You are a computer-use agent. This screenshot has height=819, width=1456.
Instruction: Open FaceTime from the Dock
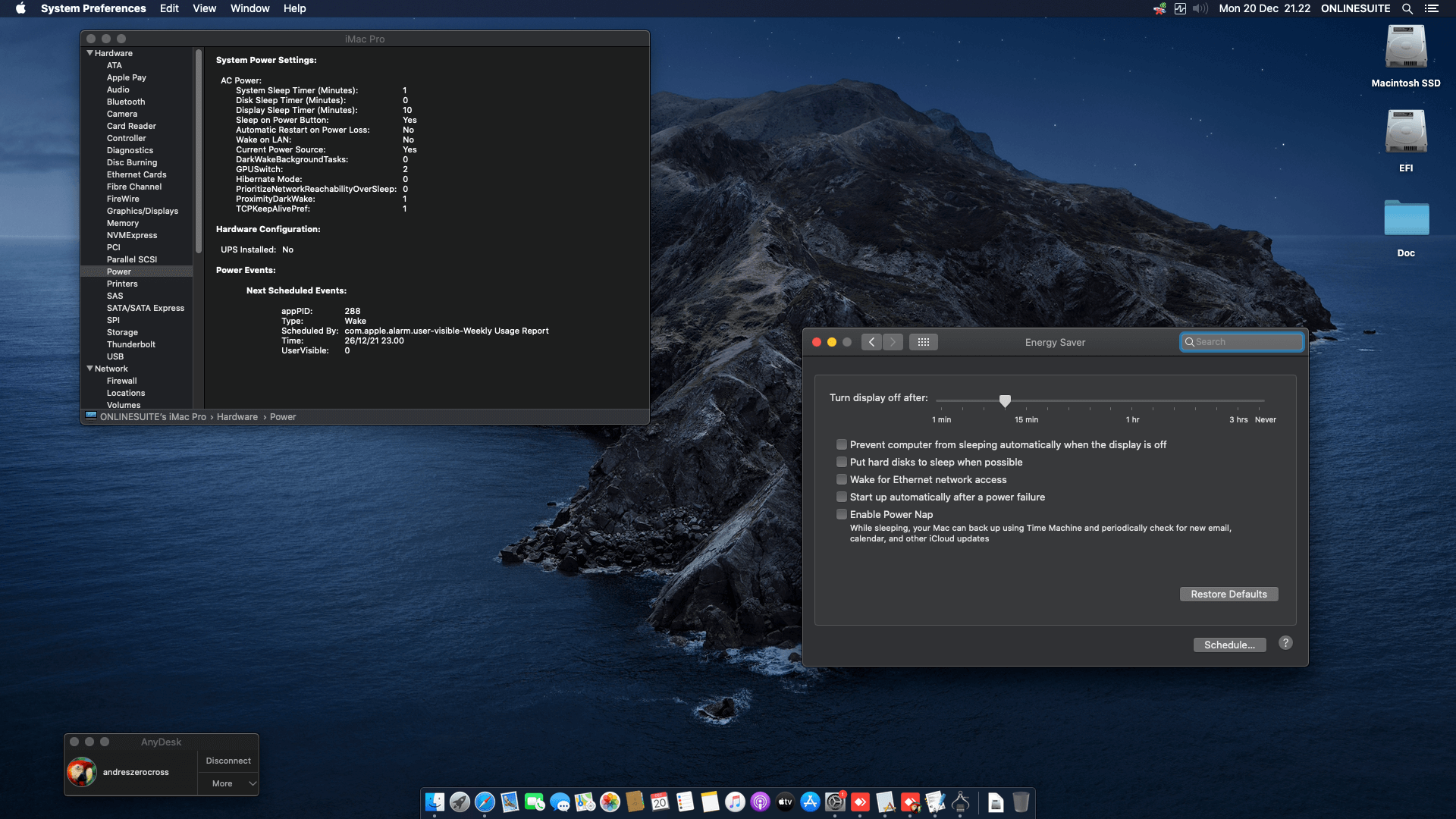(x=535, y=802)
